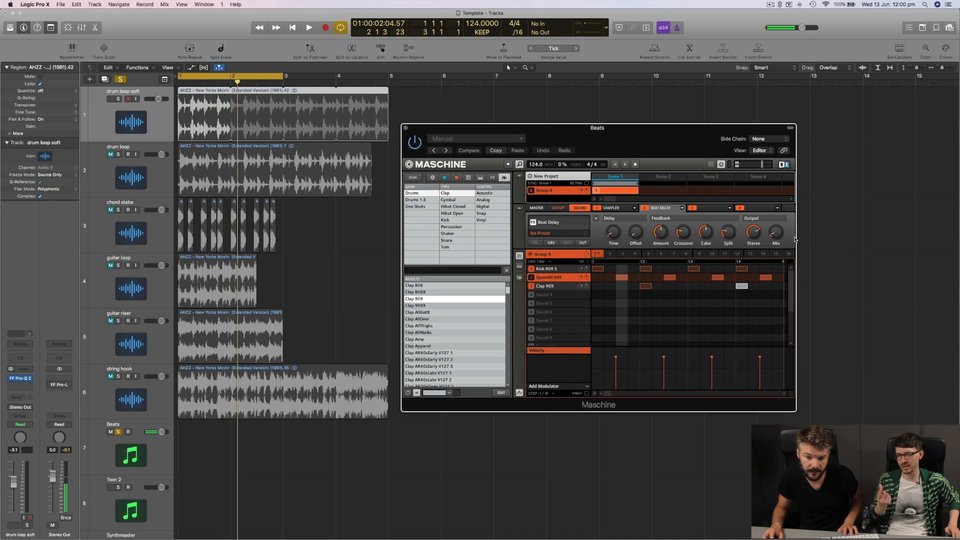Mute the guitar riser track
The height and width of the screenshot is (540, 960).
tap(110, 321)
